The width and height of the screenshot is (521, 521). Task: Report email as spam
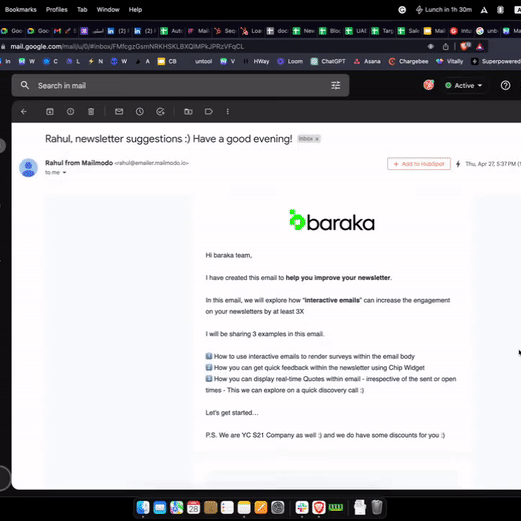[70, 112]
